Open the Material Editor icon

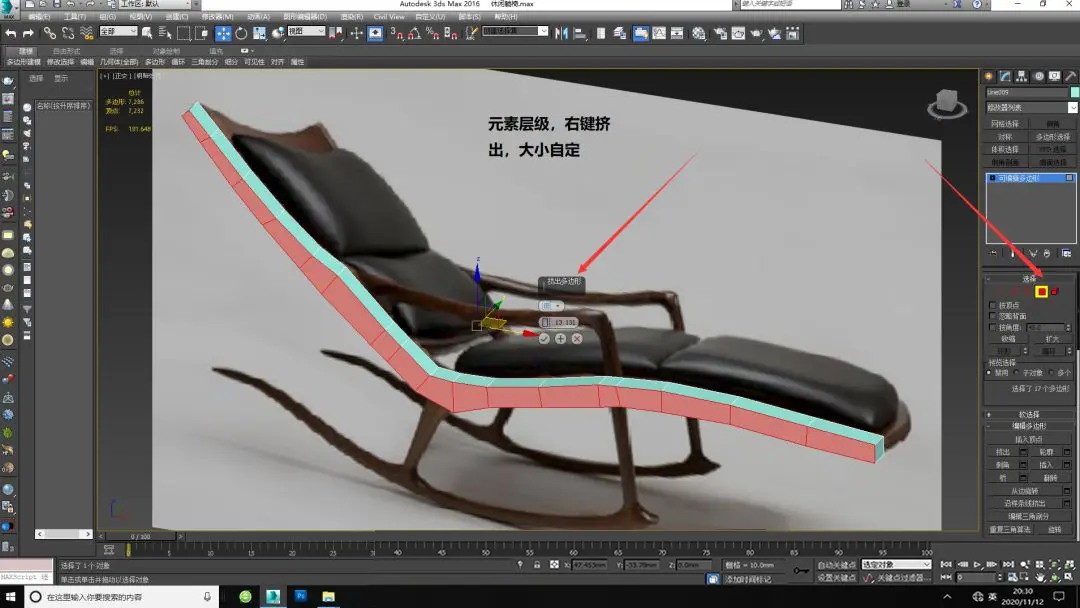[698, 32]
